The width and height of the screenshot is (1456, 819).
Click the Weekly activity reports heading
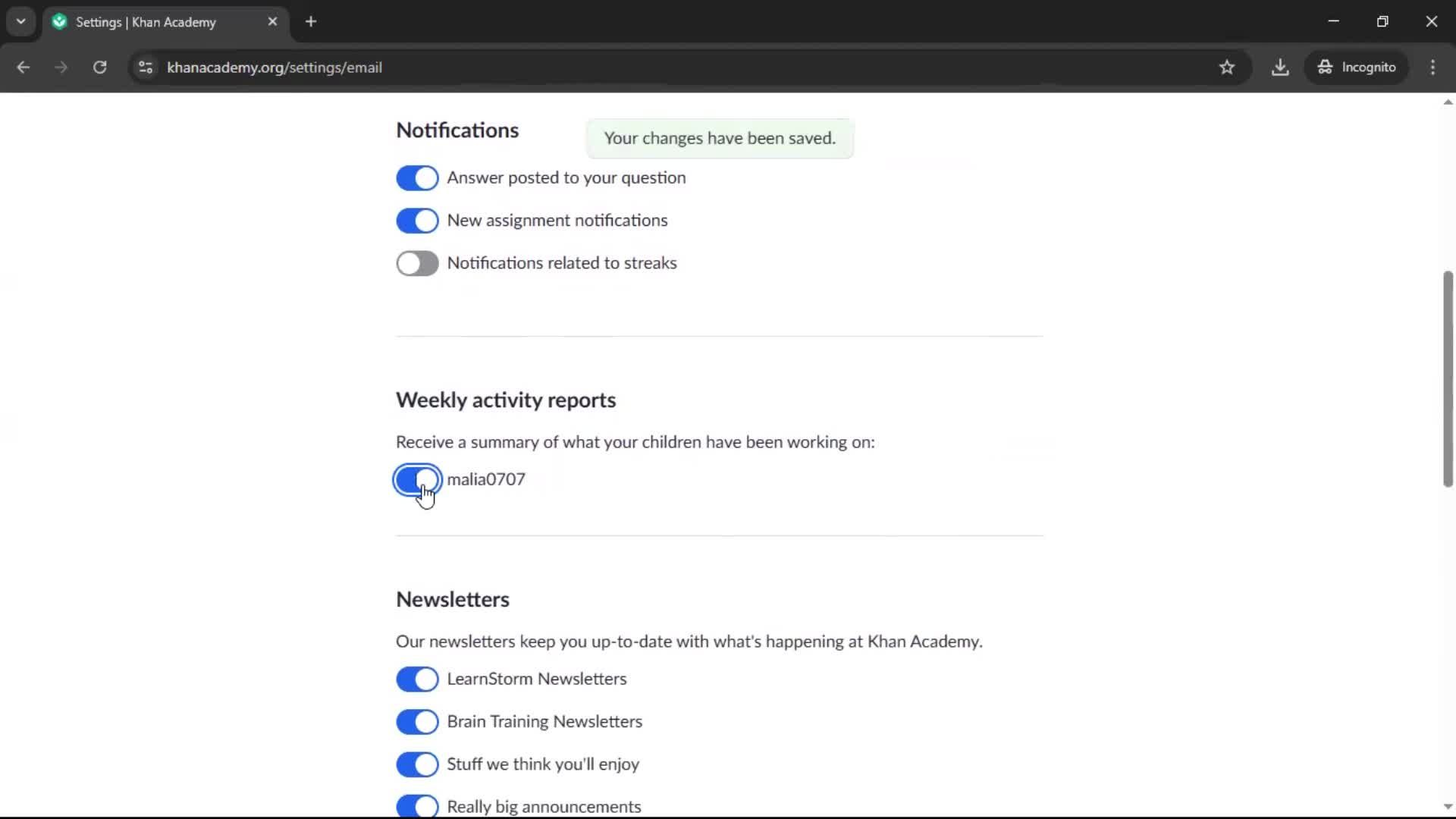tap(506, 400)
